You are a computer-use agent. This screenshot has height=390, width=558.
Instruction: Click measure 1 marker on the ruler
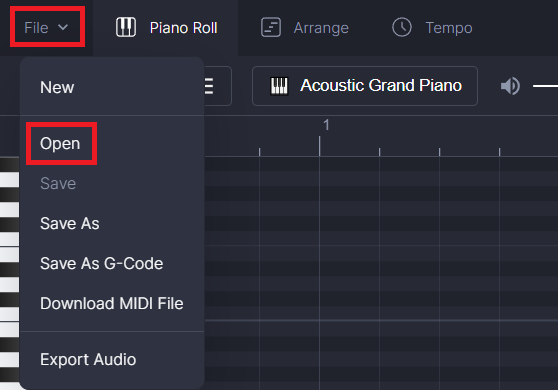[326, 125]
